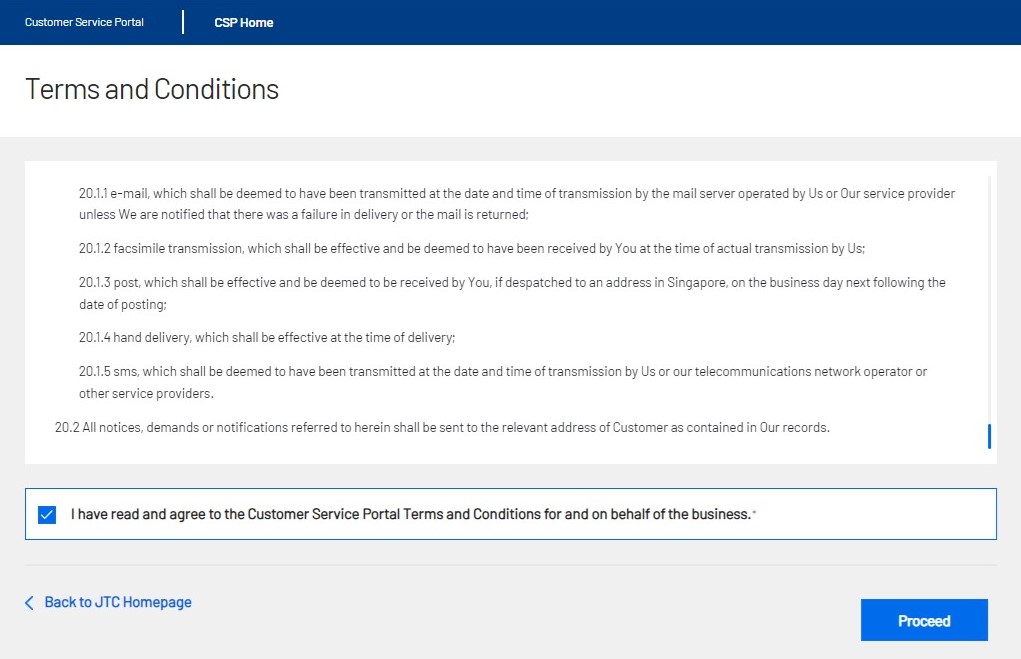Click clause 20.1.3 post paragraph
The width and height of the screenshot is (1021, 659).
click(512, 293)
